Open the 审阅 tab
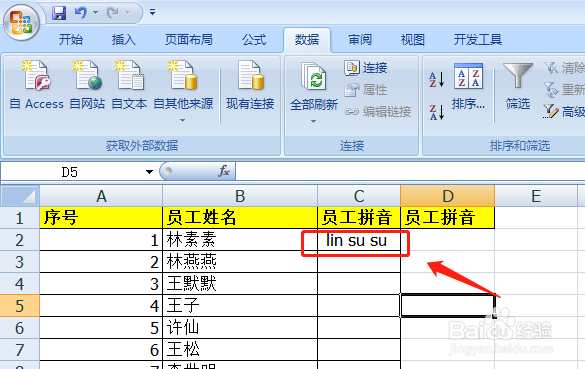Image resolution: width=585 pixels, height=369 pixels. point(360,39)
